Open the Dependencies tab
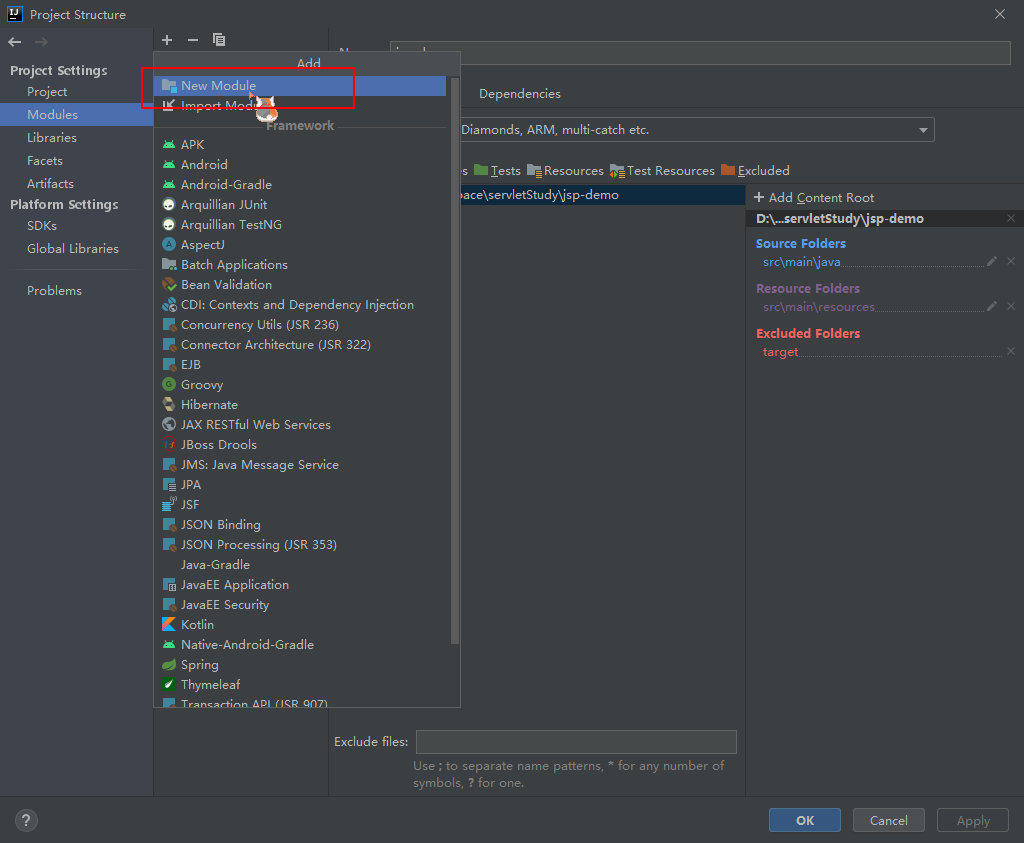This screenshot has width=1024, height=843. (x=520, y=93)
